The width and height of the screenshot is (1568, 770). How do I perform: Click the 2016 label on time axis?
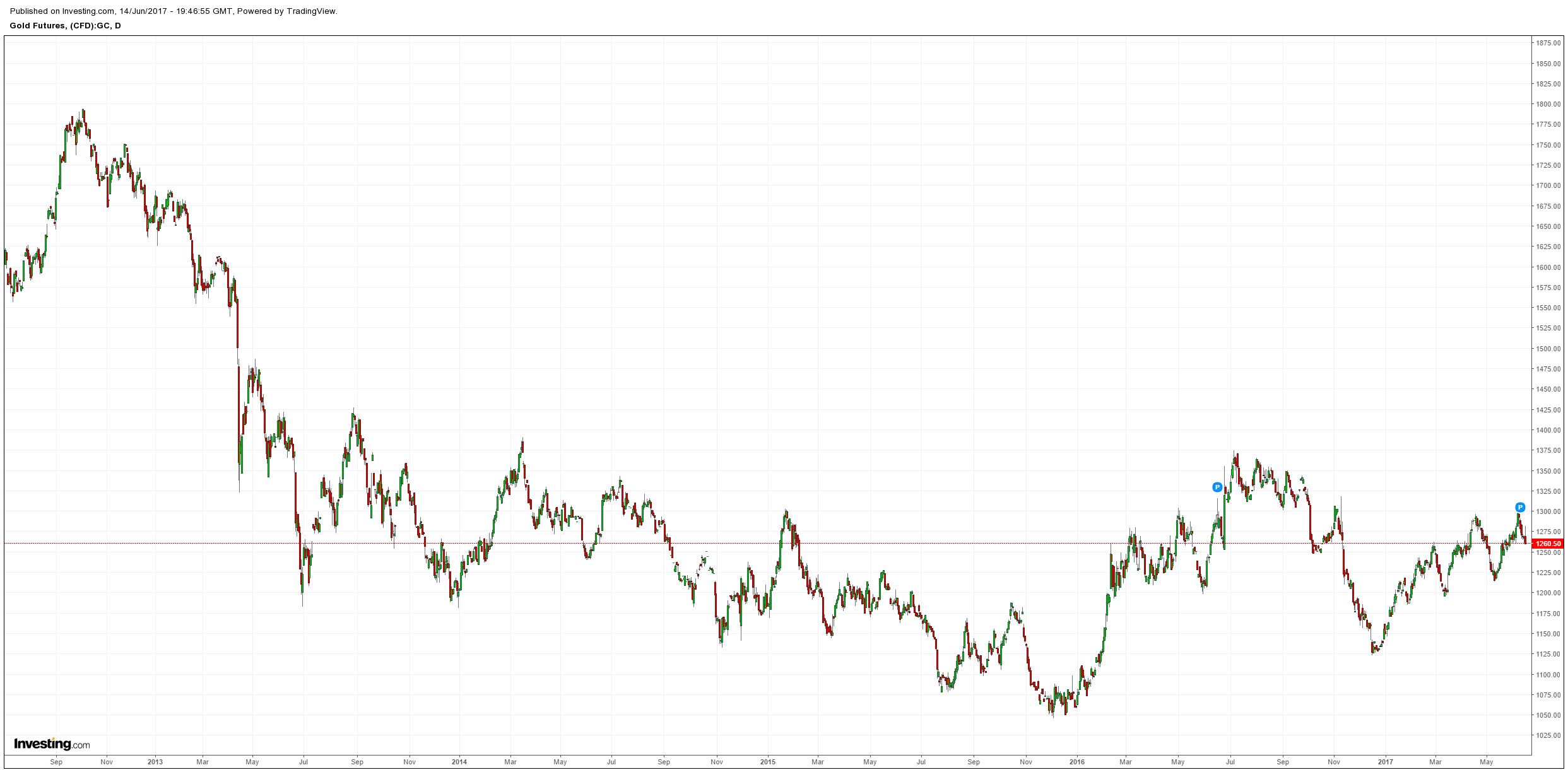click(1076, 762)
